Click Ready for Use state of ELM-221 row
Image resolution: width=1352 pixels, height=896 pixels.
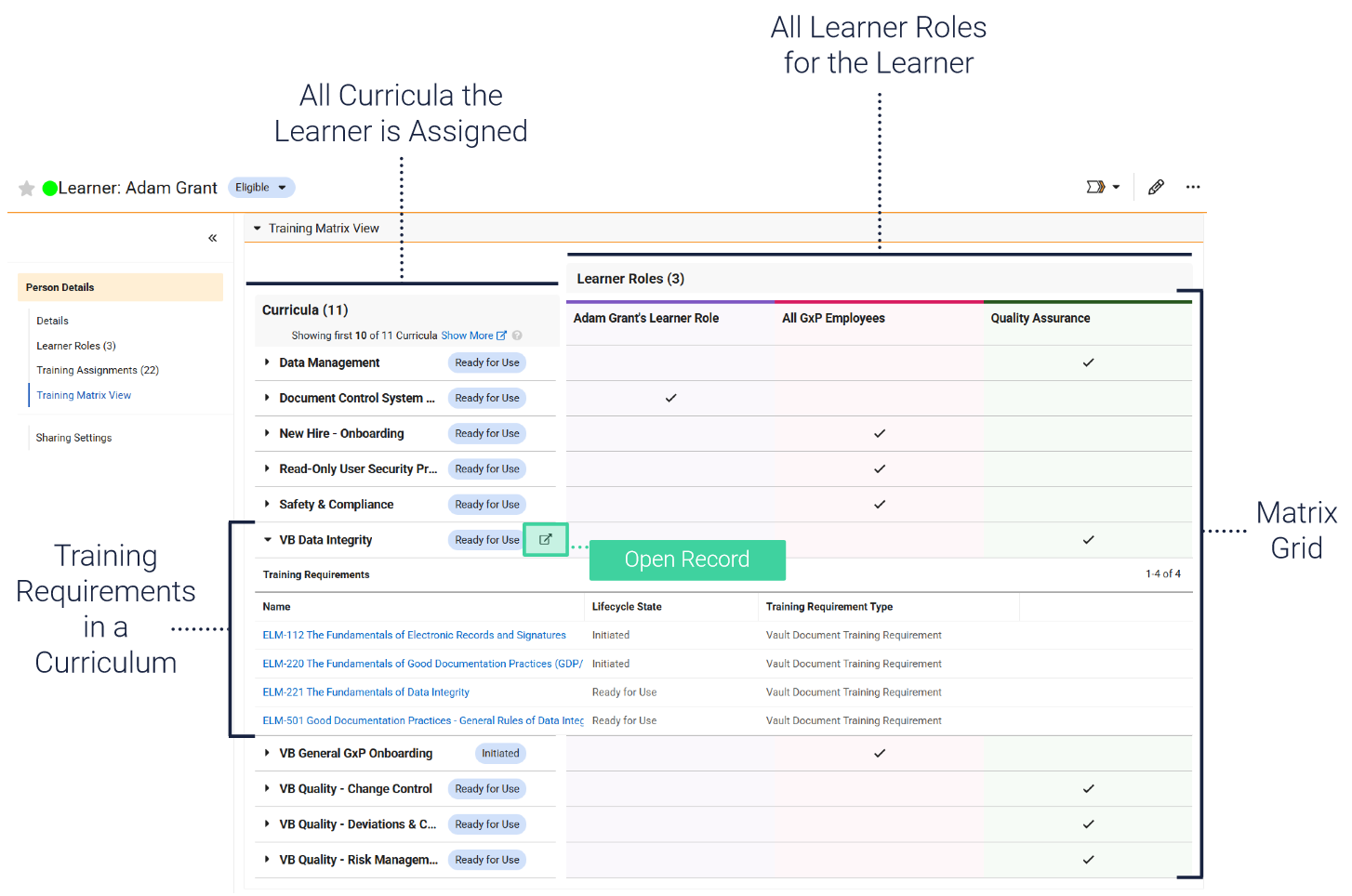624,692
